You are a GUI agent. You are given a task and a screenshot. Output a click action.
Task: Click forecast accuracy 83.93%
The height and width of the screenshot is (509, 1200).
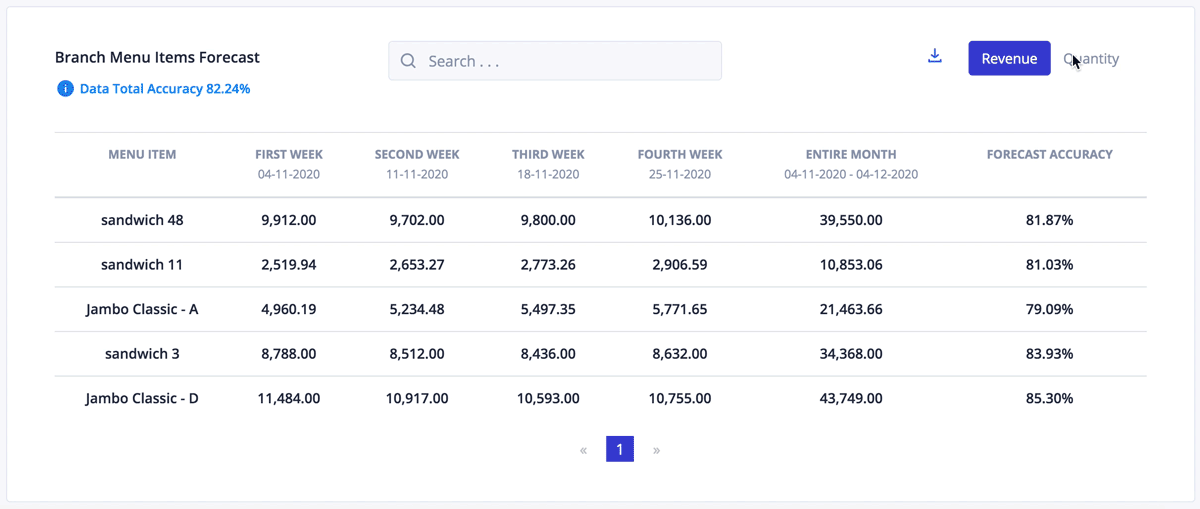point(1050,354)
